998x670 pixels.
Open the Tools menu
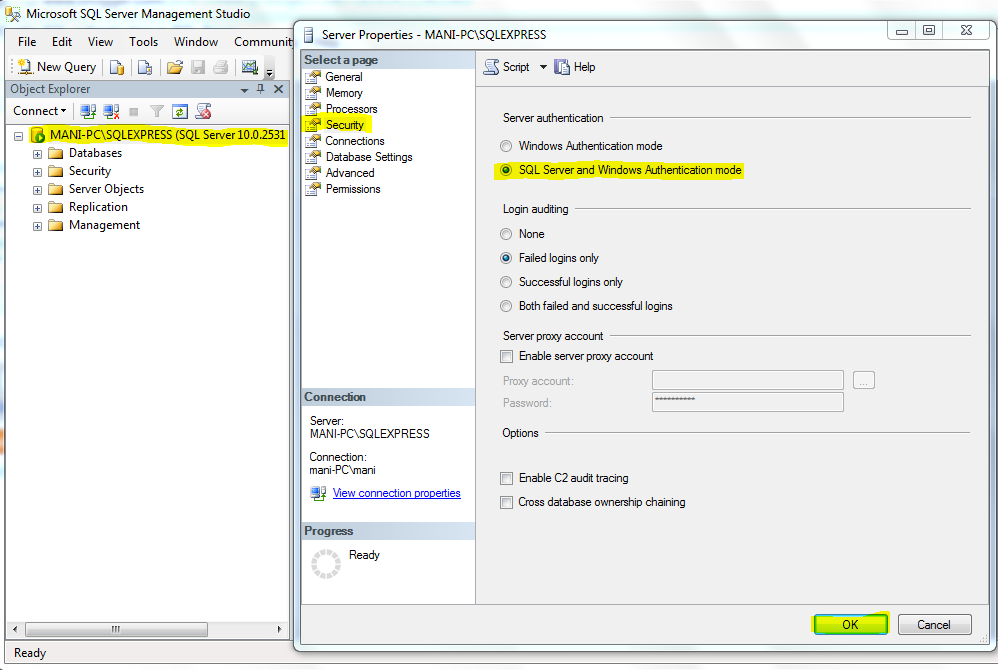click(143, 42)
